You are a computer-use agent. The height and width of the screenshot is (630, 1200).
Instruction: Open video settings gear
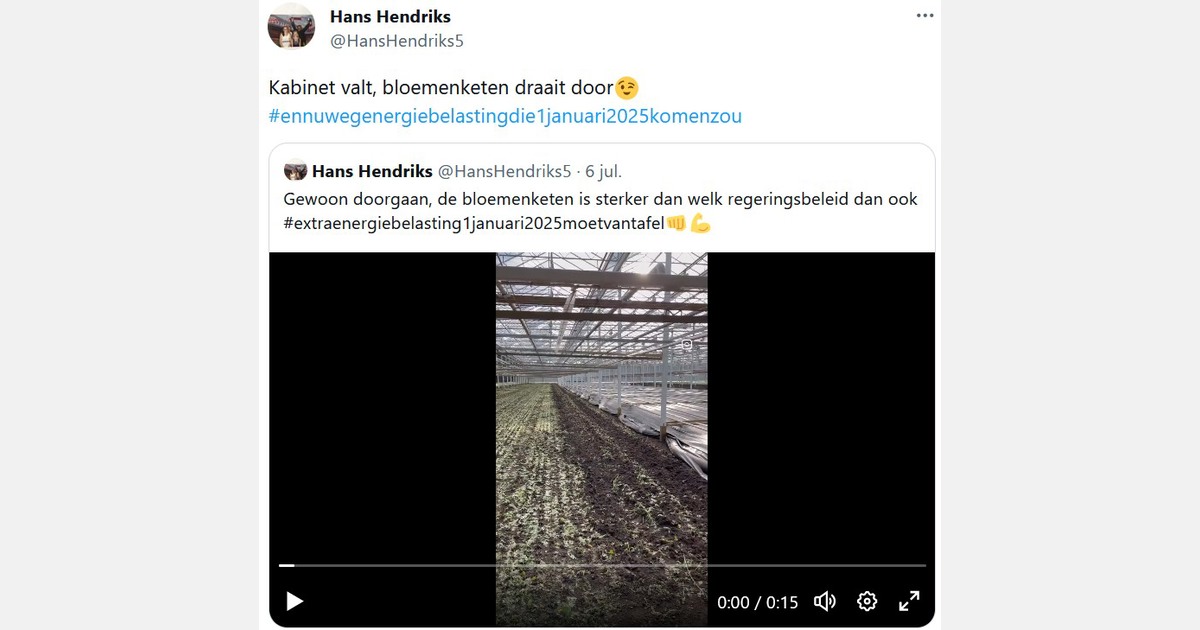coord(867,601)
